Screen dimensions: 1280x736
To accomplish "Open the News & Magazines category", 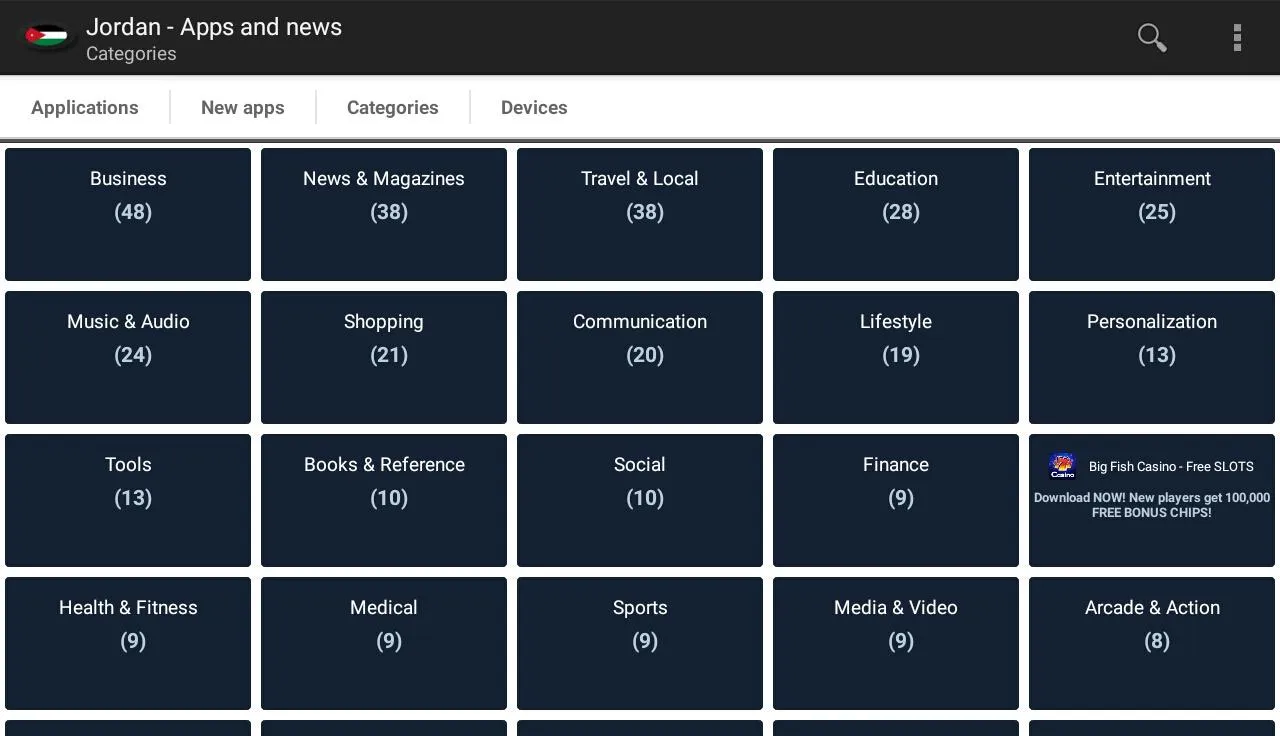I will [x=384, y=214].
